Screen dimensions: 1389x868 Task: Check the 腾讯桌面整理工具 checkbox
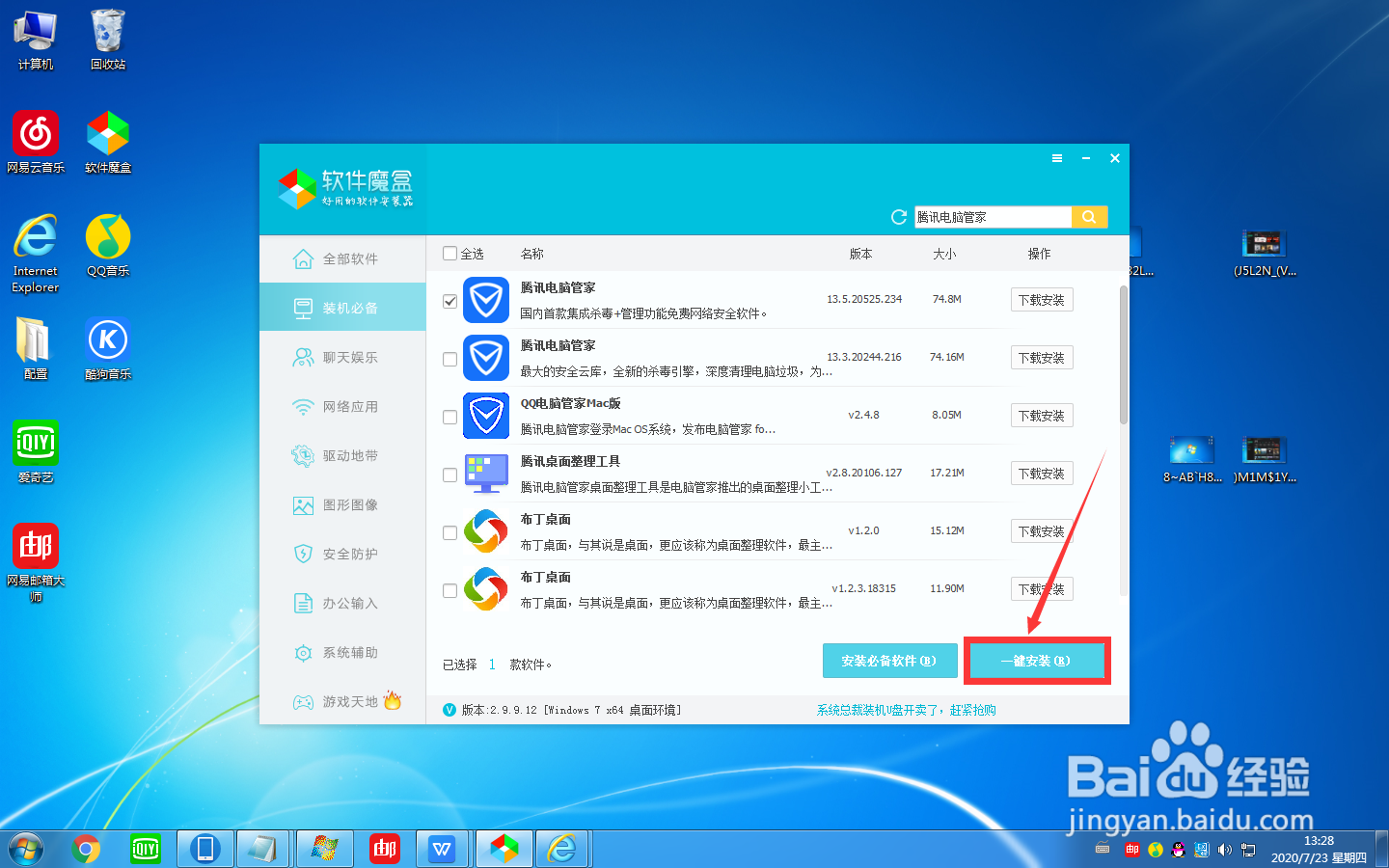point(449,475)
